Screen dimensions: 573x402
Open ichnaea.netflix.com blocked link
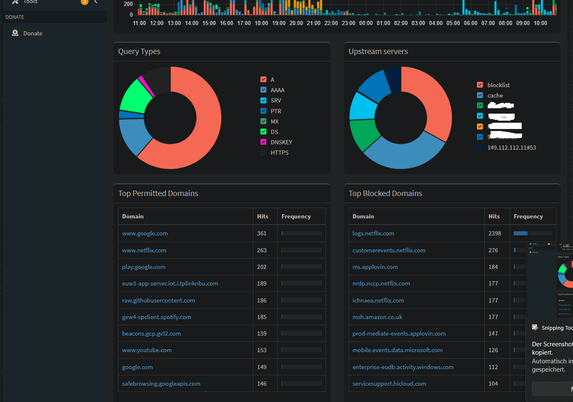(x=378, y=300)
